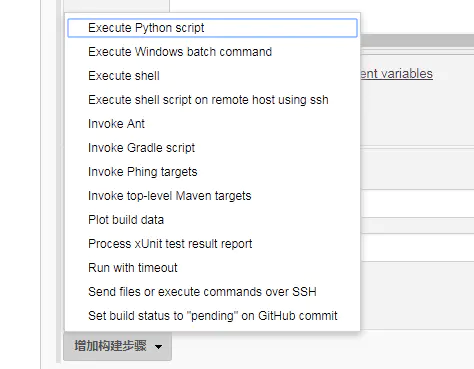
Task: Select Process xUnit test result report
Action: pos(212,244)
